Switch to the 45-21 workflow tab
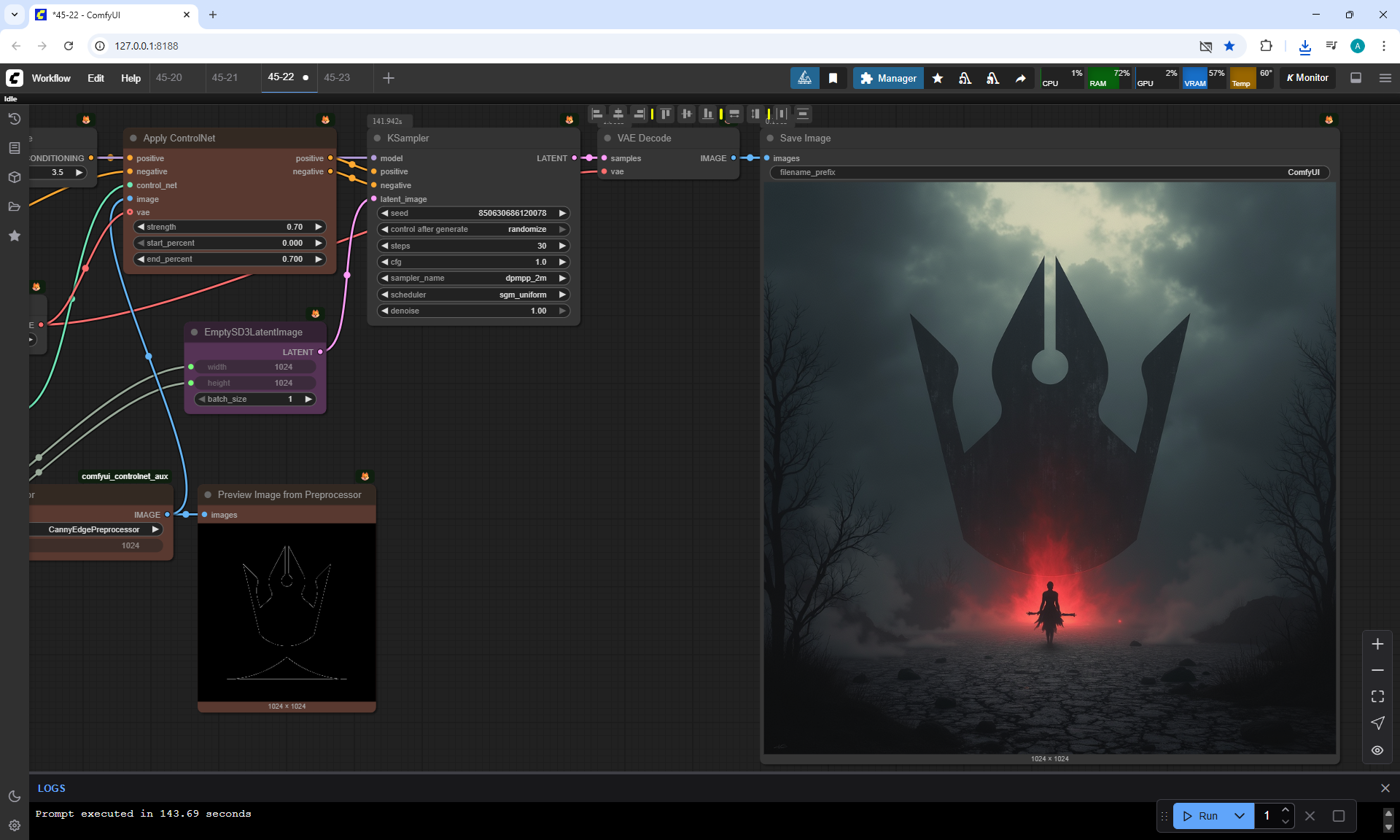The height and width of the screenshot is (840, 1400). (x=225, y=77)
